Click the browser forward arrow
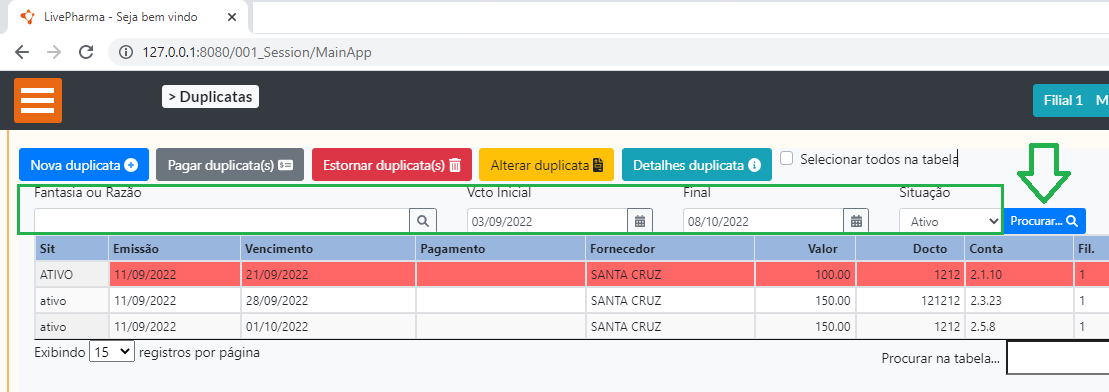This screenshot has width=1109, height=392. (x=54, y=52)
